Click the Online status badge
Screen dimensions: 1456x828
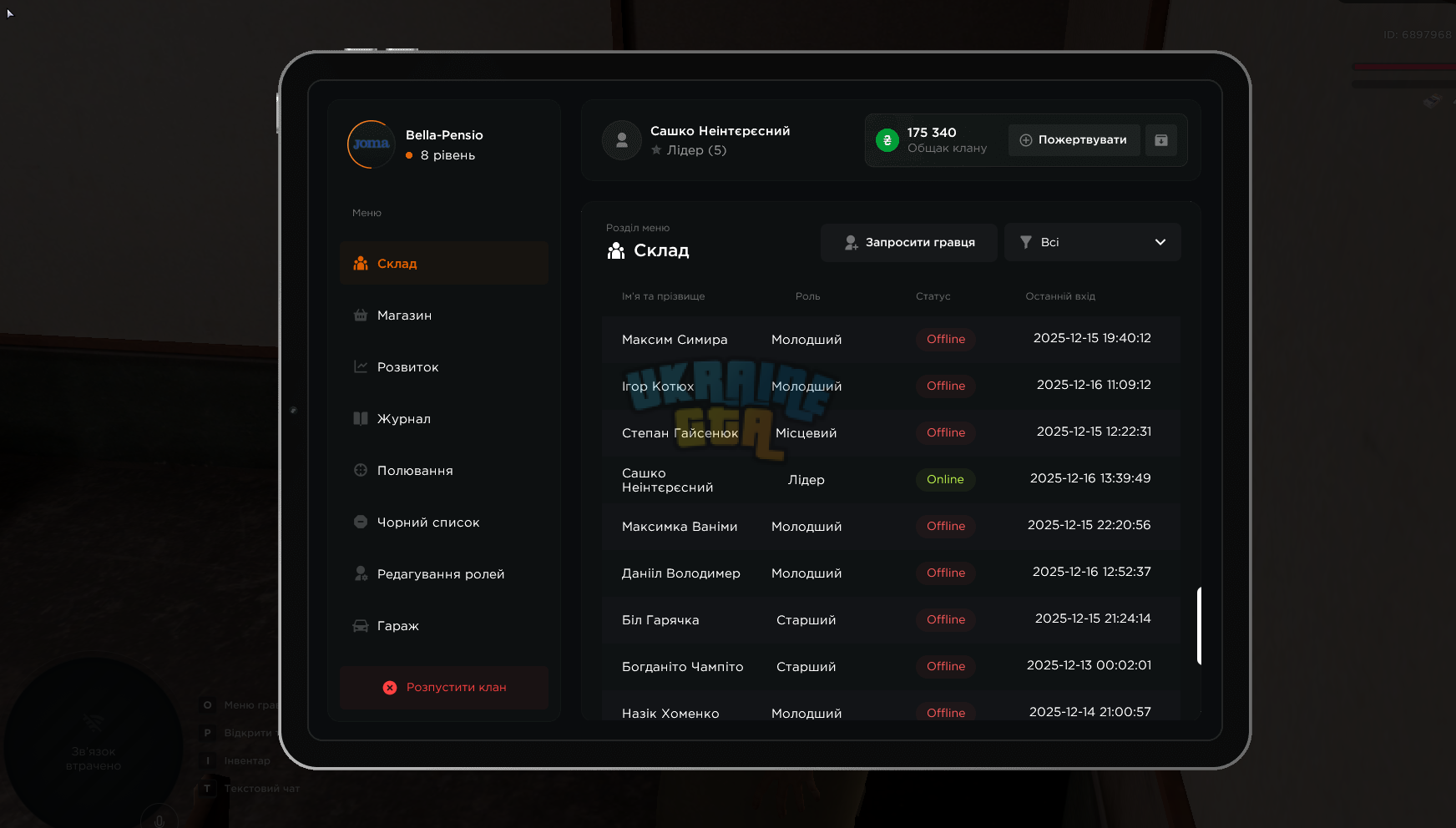[945, 479]
